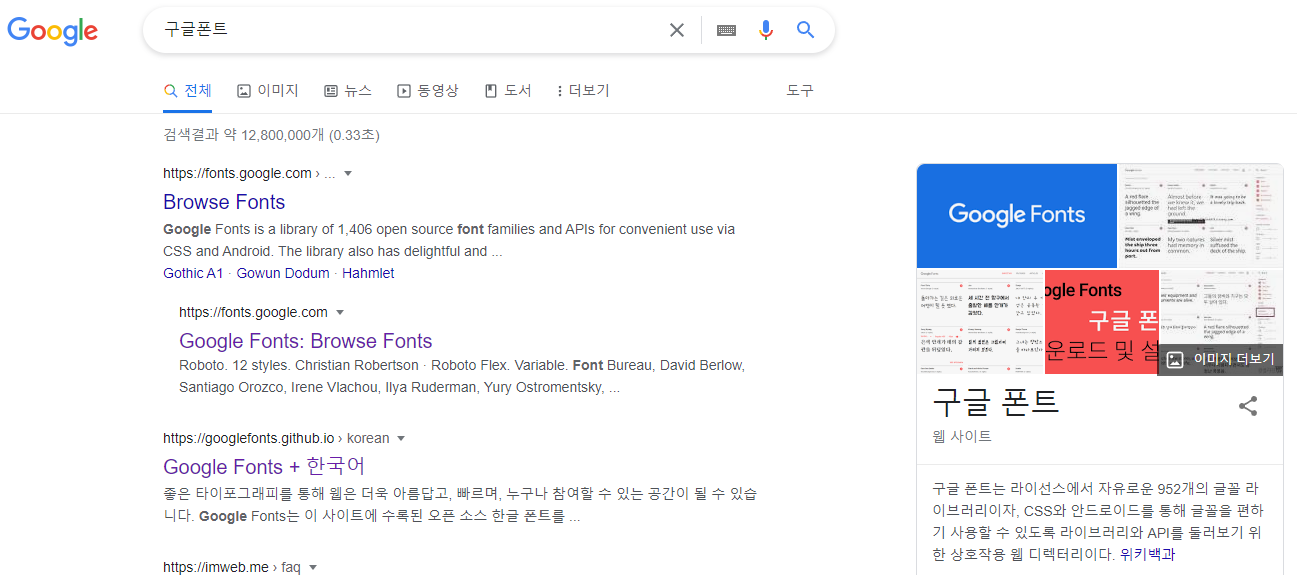The image size is (1297, 575).
Task: Open the on-screen keyboard icon
Action: [727, 30]
